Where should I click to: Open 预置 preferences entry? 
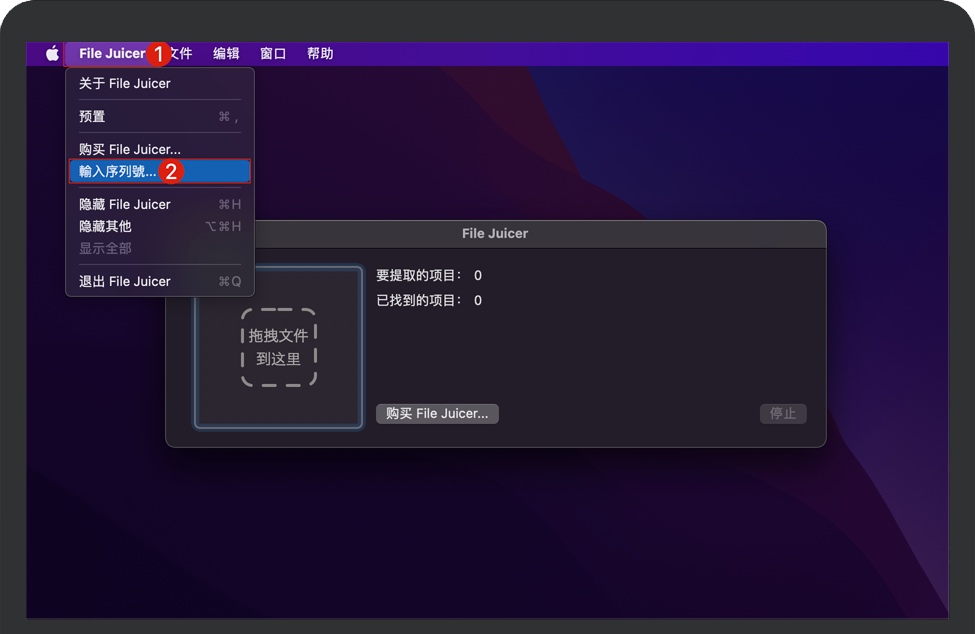pyautogui.click(x=160, y=116)
